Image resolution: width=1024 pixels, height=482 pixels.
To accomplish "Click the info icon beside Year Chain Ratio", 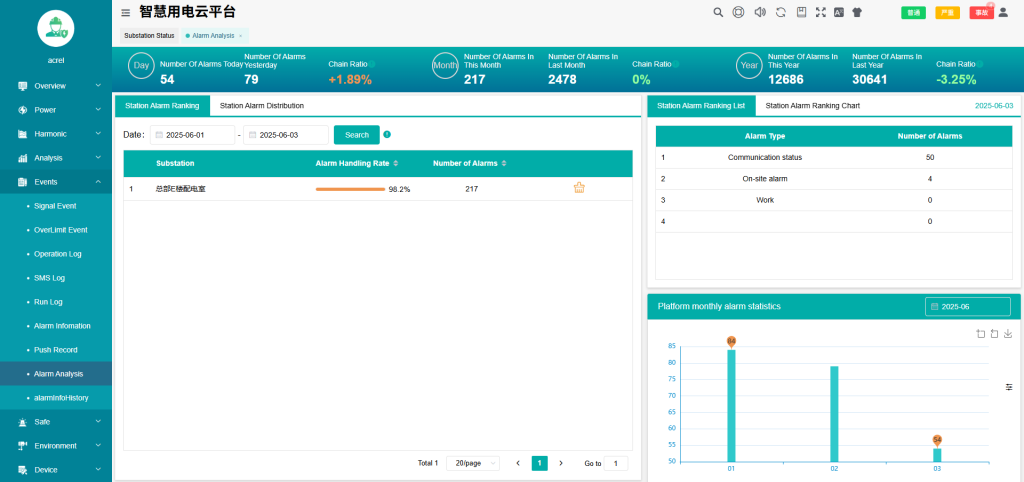I will point(980,64).
